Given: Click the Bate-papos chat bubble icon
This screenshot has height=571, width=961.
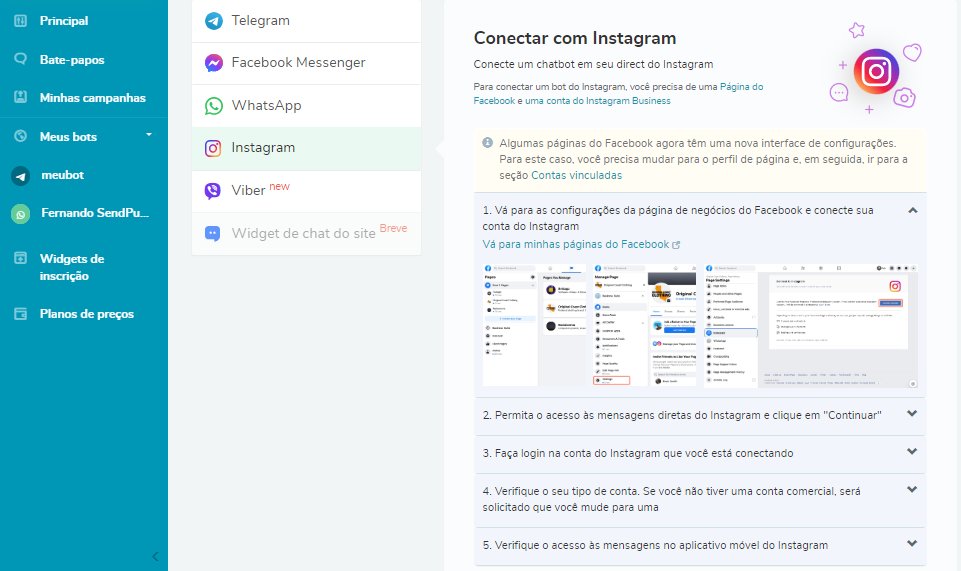Looking at the screenshot, I should pos(20,59).
